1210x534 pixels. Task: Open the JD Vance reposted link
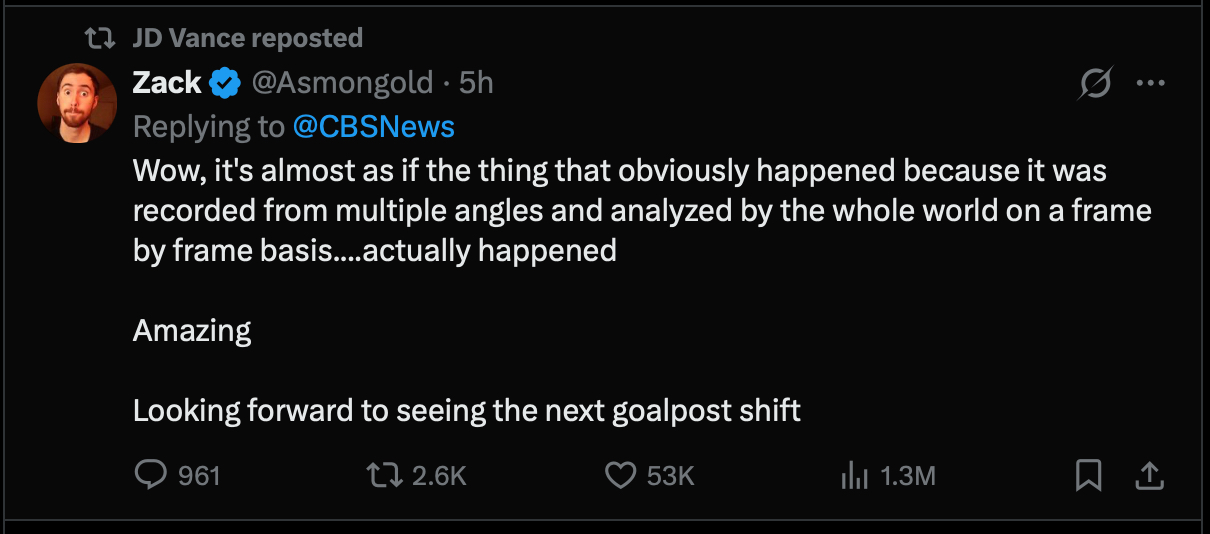pos(247,38)
